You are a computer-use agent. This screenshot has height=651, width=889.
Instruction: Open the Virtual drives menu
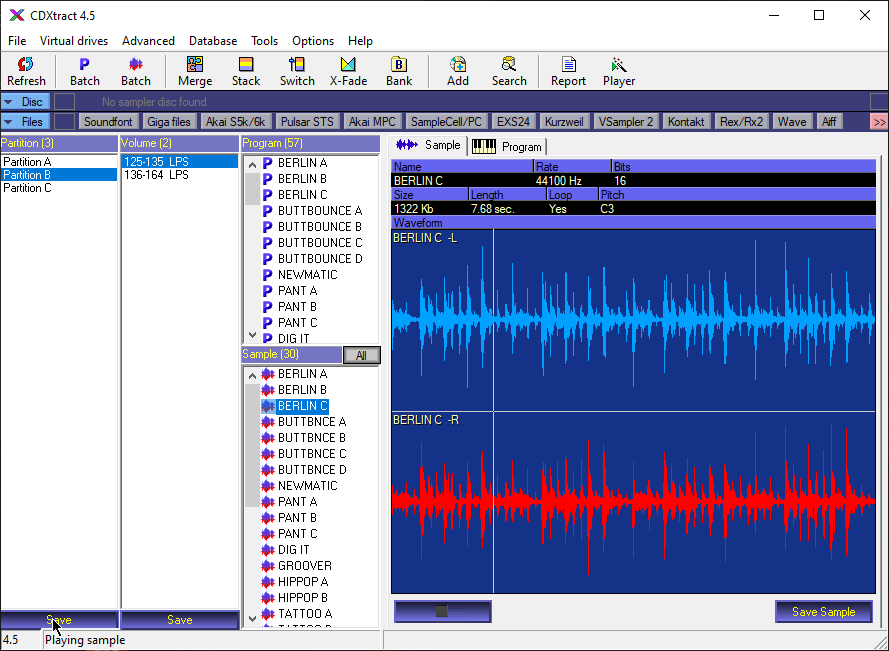click(x=75, y=41)
